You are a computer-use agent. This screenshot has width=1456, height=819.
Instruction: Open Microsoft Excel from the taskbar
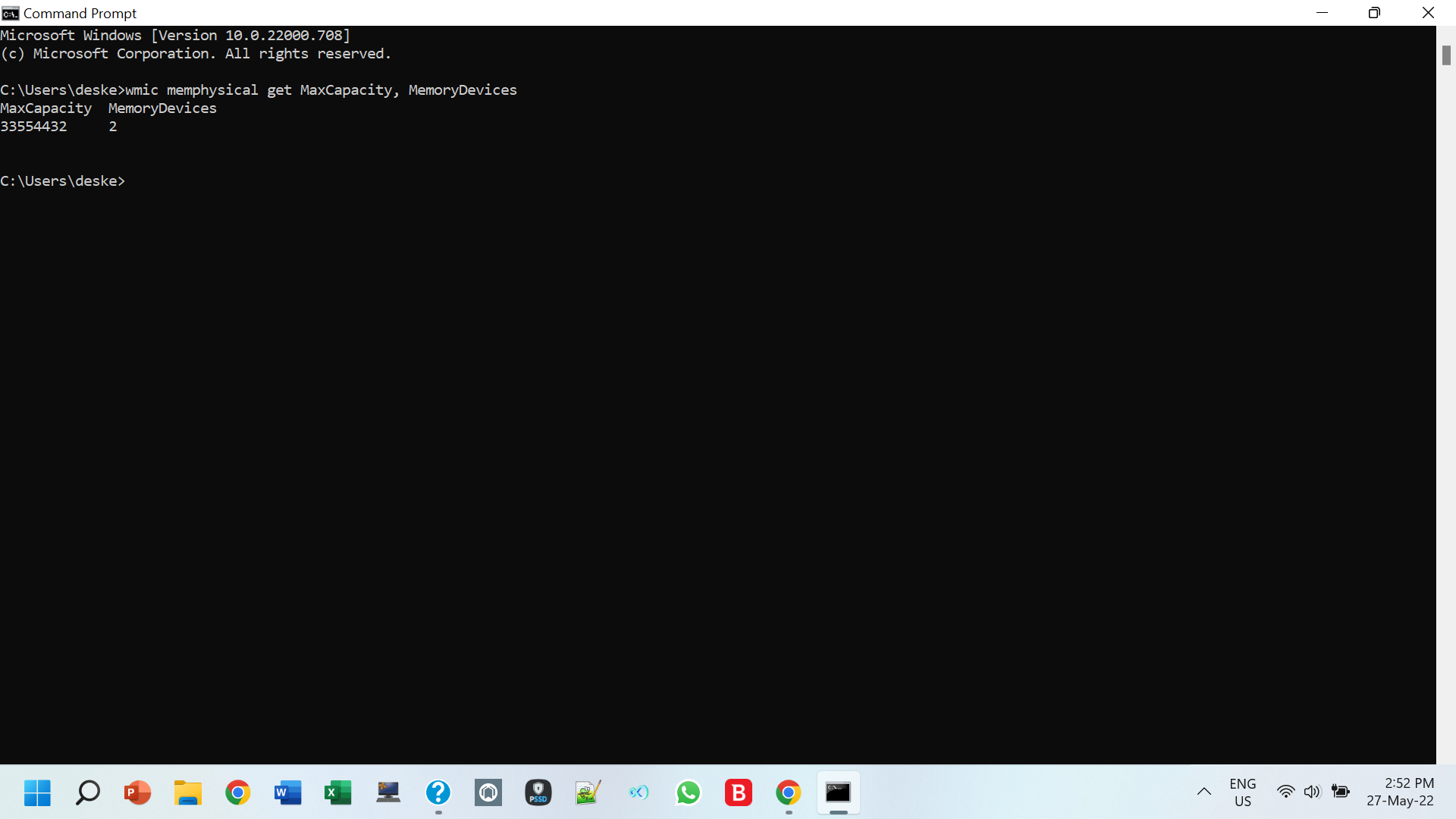[337, 792]
